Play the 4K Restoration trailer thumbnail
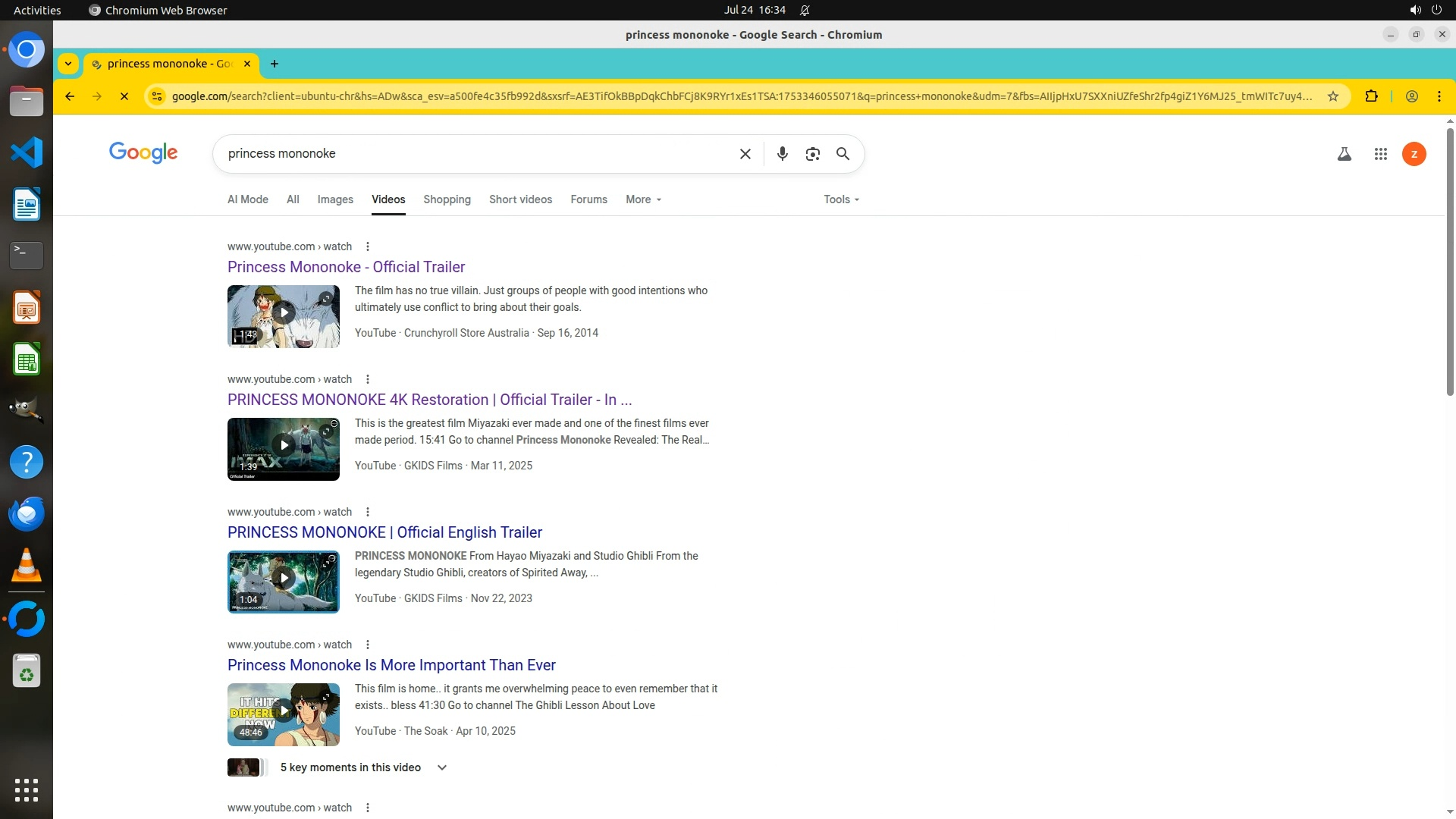This screenshot has height=819, width=1456. click(284, 446)
